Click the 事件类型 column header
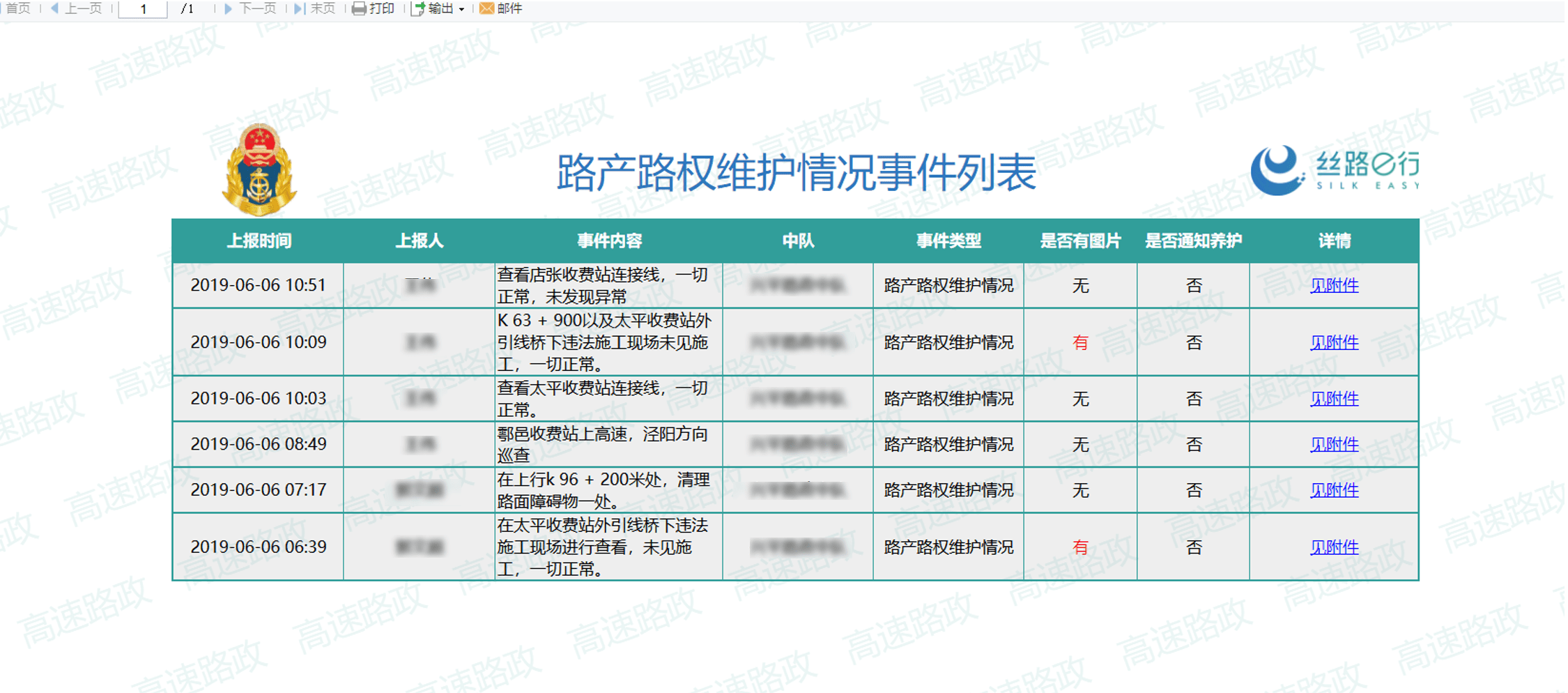 coord(948,241)
